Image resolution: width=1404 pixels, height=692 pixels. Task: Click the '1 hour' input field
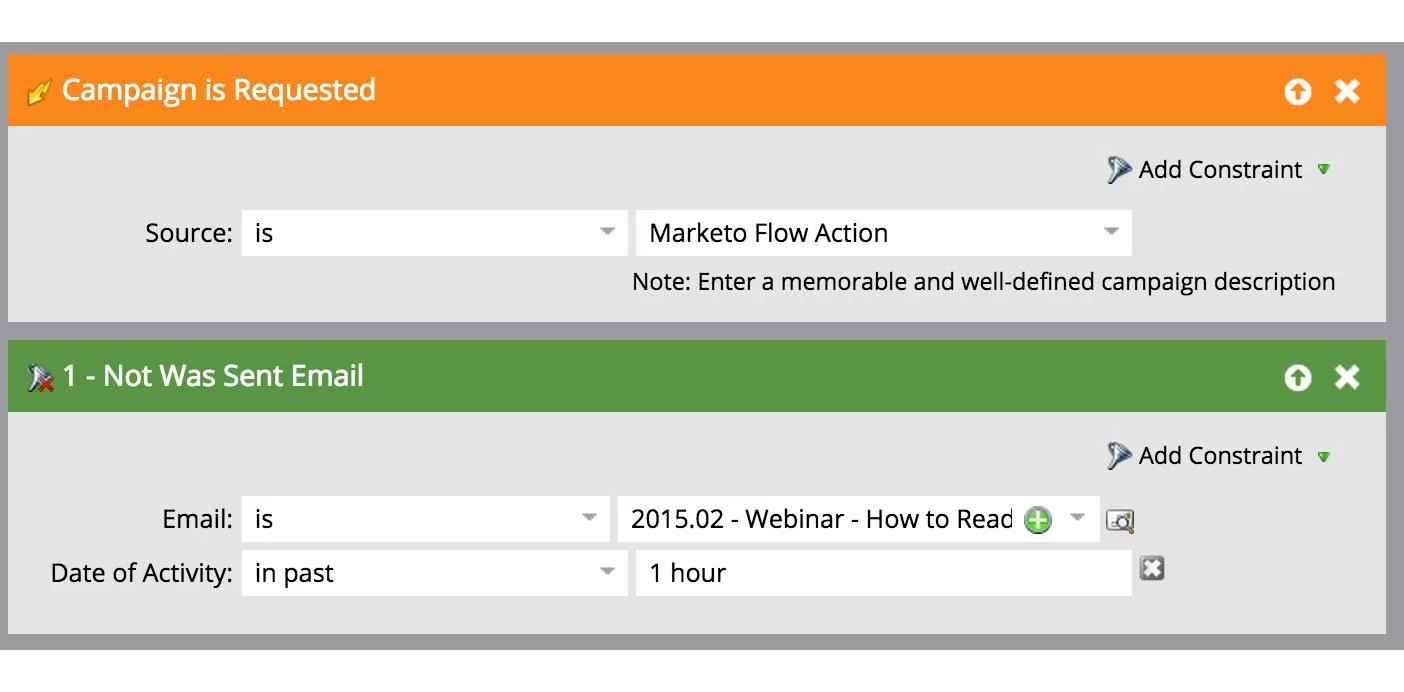pos(884,573)
